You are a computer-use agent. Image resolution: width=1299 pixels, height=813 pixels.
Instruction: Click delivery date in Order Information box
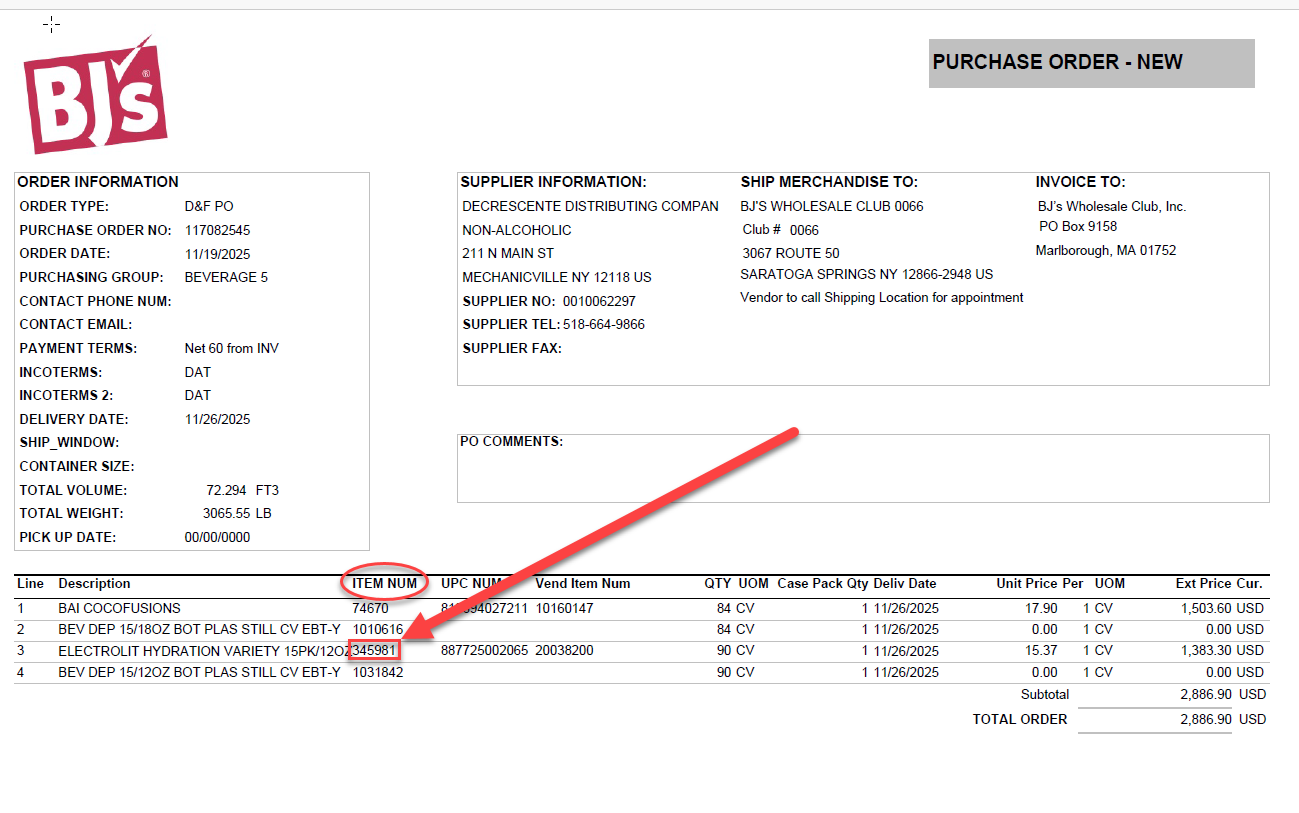[217, 419]
